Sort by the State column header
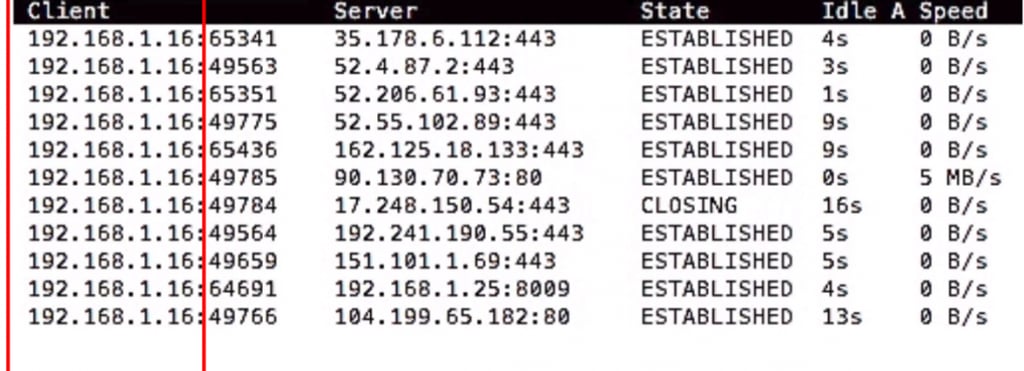Viewport: 1024px width, 371px height. pyautogui.click(x=675, y=12)
